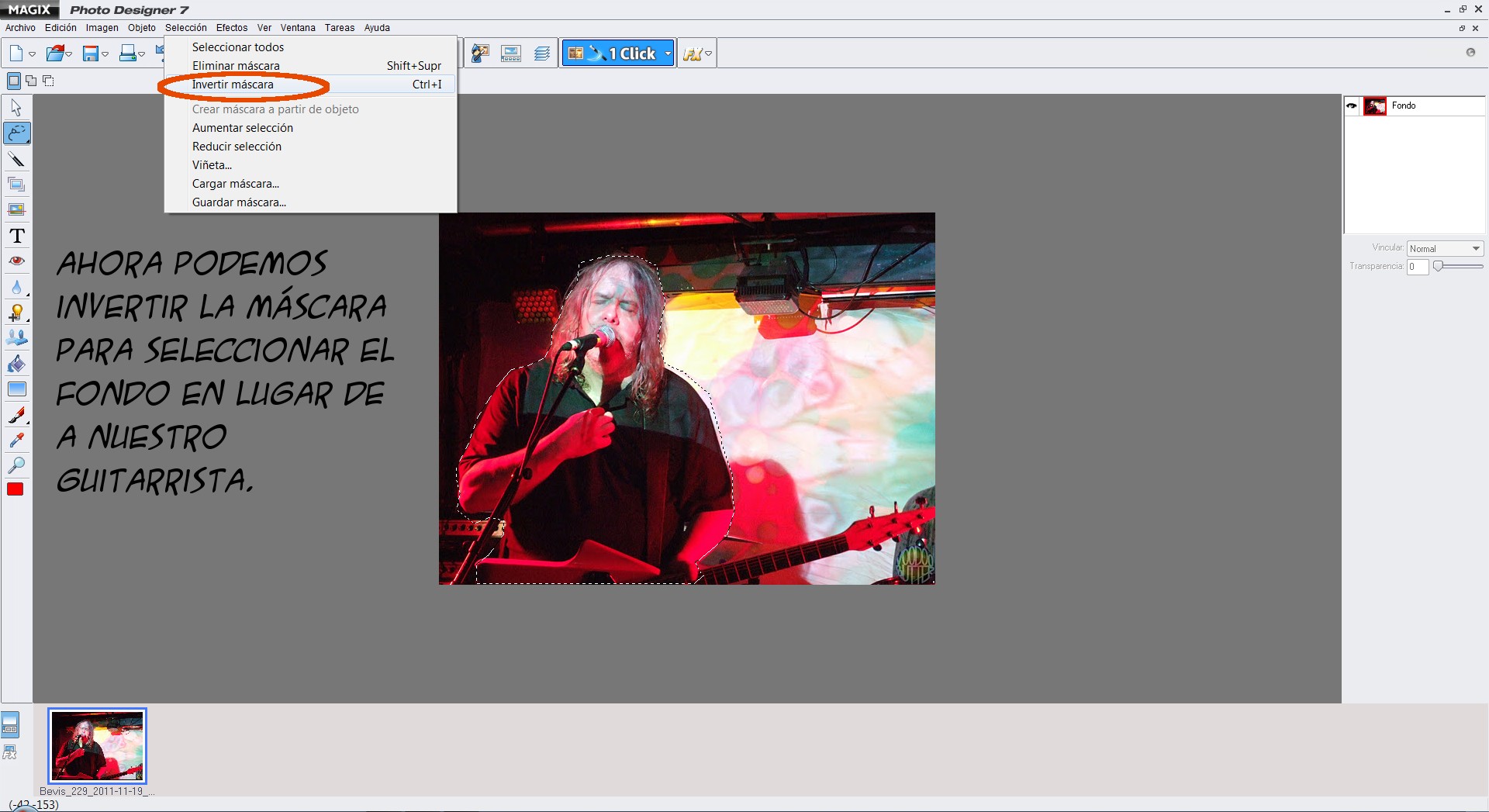
Task: Choose the gradient rectangle tool
Action: (x=16, y=389)
